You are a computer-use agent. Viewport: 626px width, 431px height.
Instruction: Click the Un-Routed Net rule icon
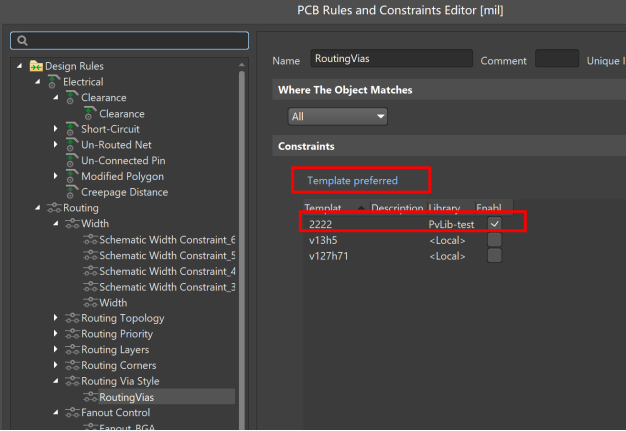point(71,145)
